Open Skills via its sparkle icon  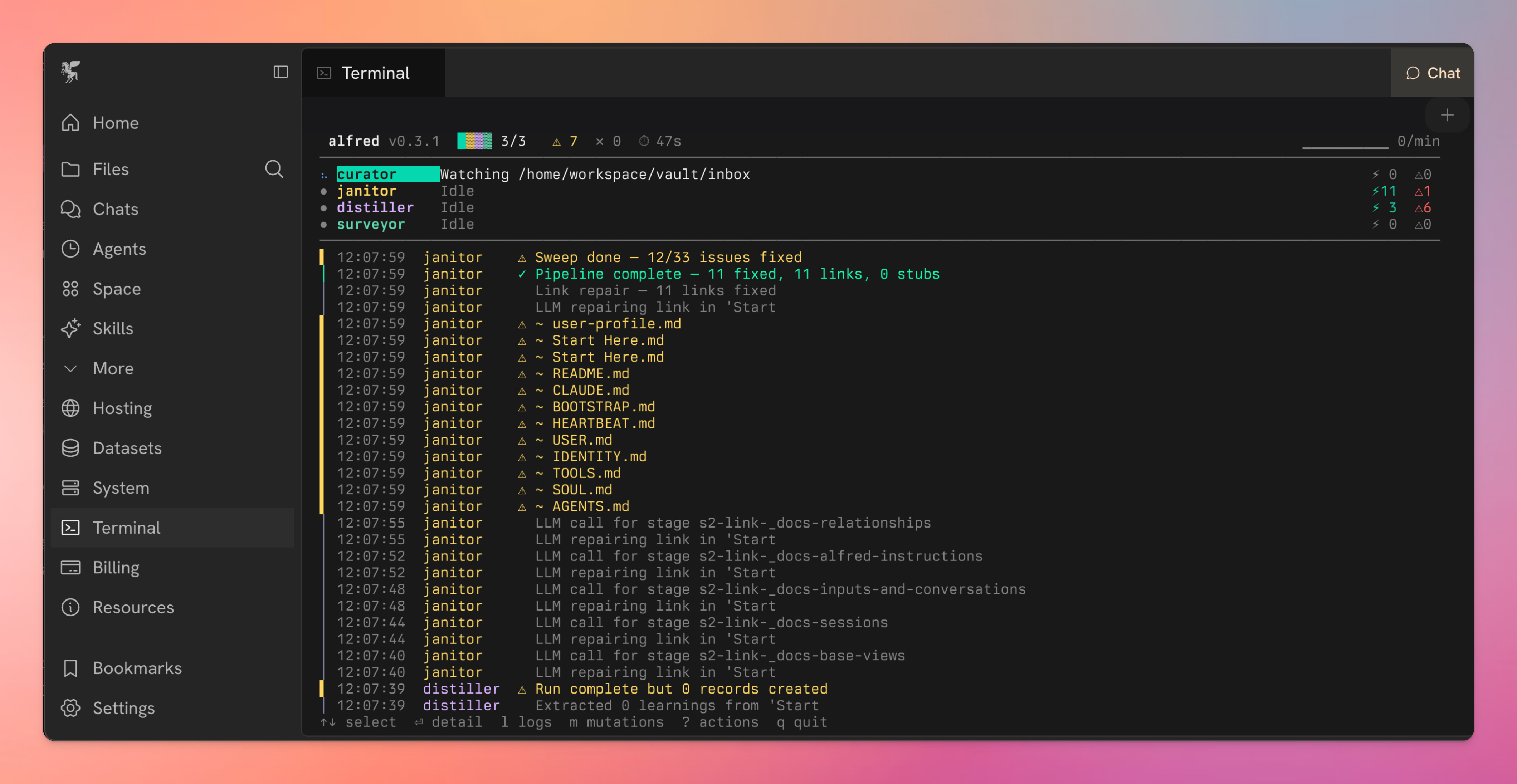pyautogui.click(x=71, y=328)
